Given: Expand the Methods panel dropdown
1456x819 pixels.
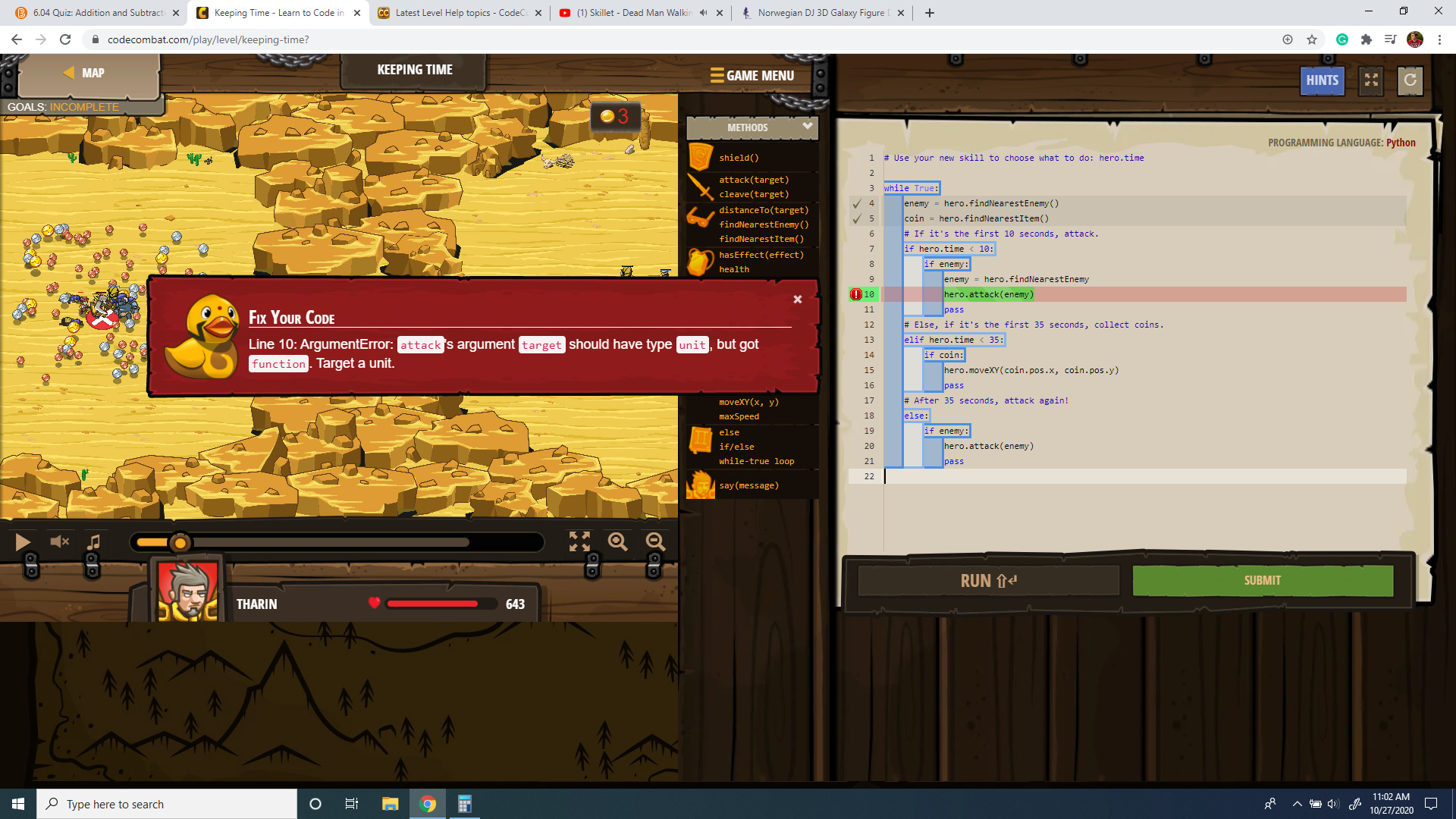Looking at the screenshot, I should pyautogui.click(x=807, y=127).
